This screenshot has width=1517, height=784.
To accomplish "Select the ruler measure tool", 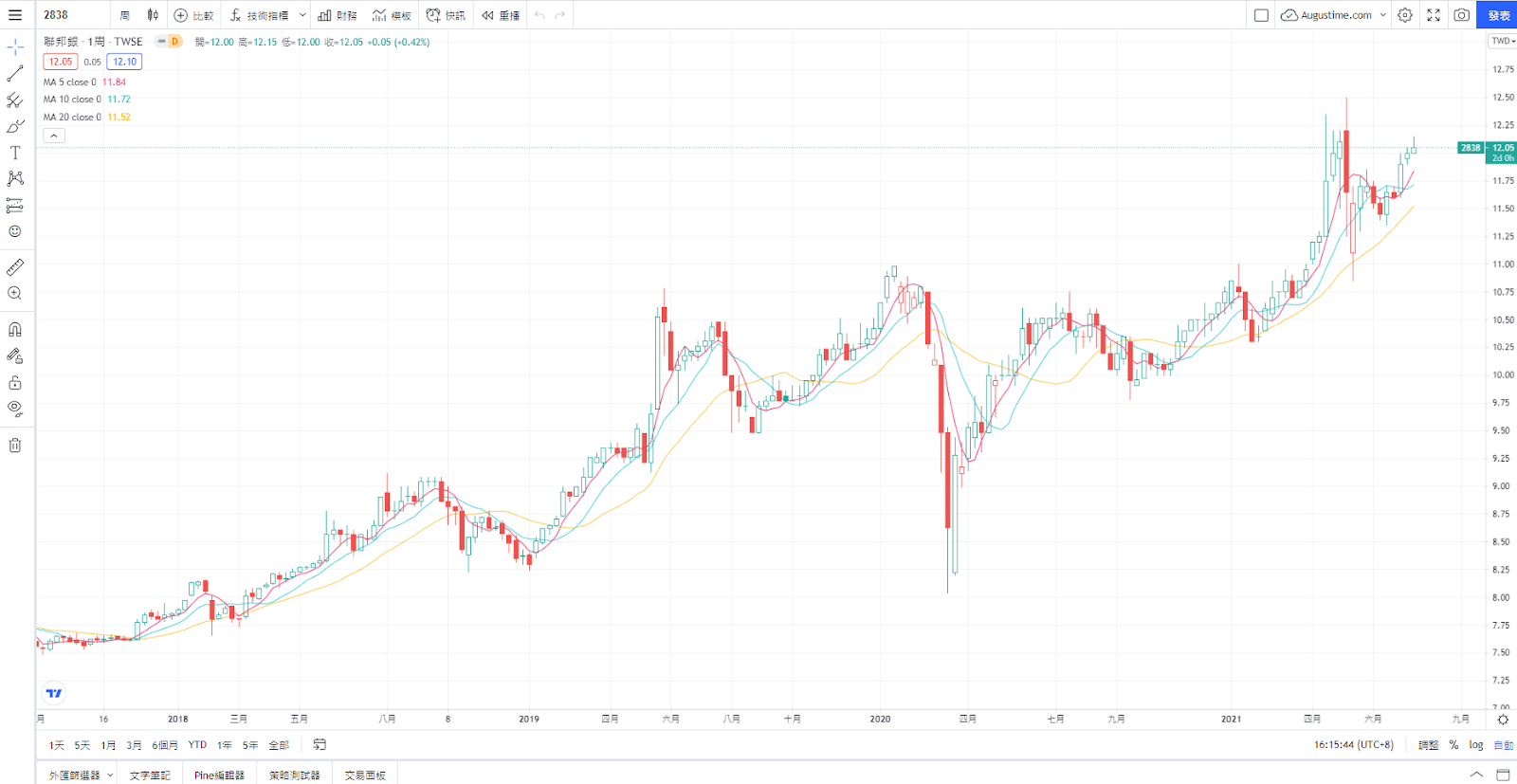I will (15, 267).
